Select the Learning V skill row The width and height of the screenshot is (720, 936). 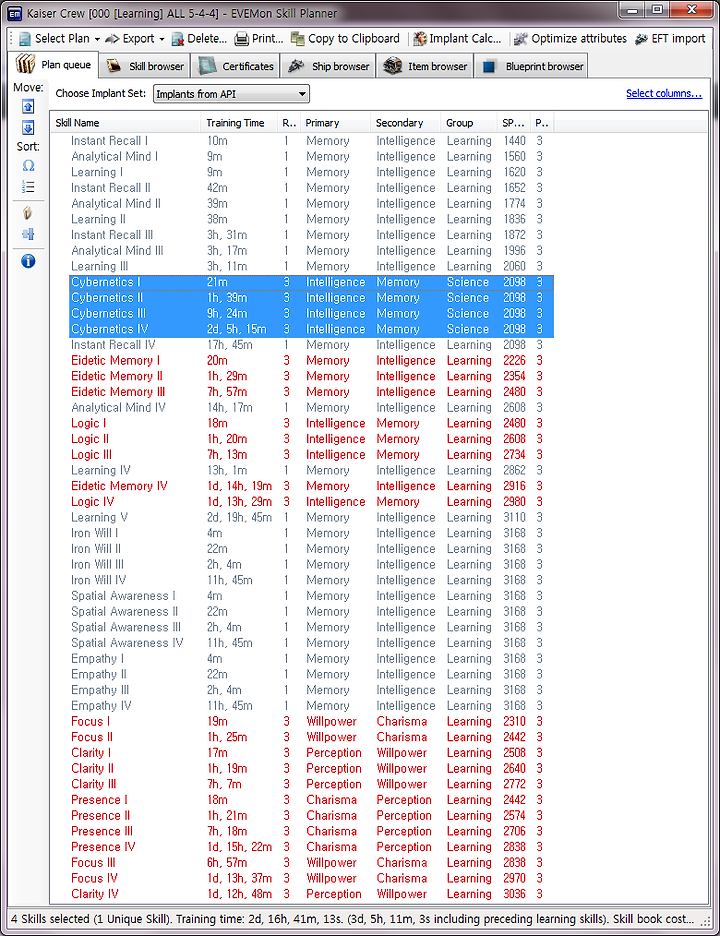point(311,518)
